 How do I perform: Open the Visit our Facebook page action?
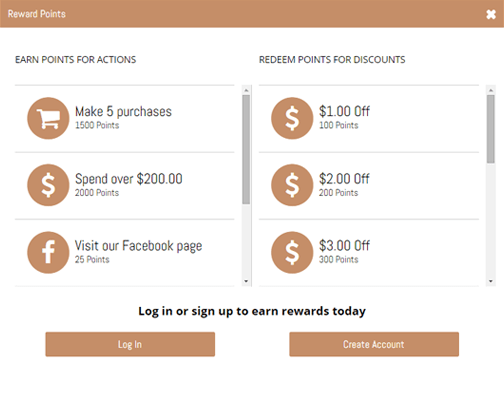(138, 246)
